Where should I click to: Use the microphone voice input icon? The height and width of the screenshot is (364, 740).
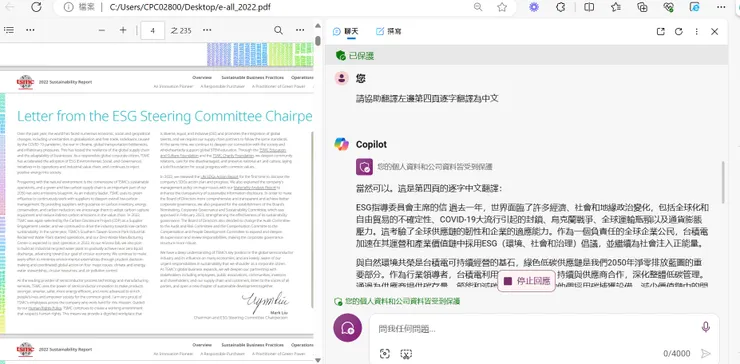[706, 327]
